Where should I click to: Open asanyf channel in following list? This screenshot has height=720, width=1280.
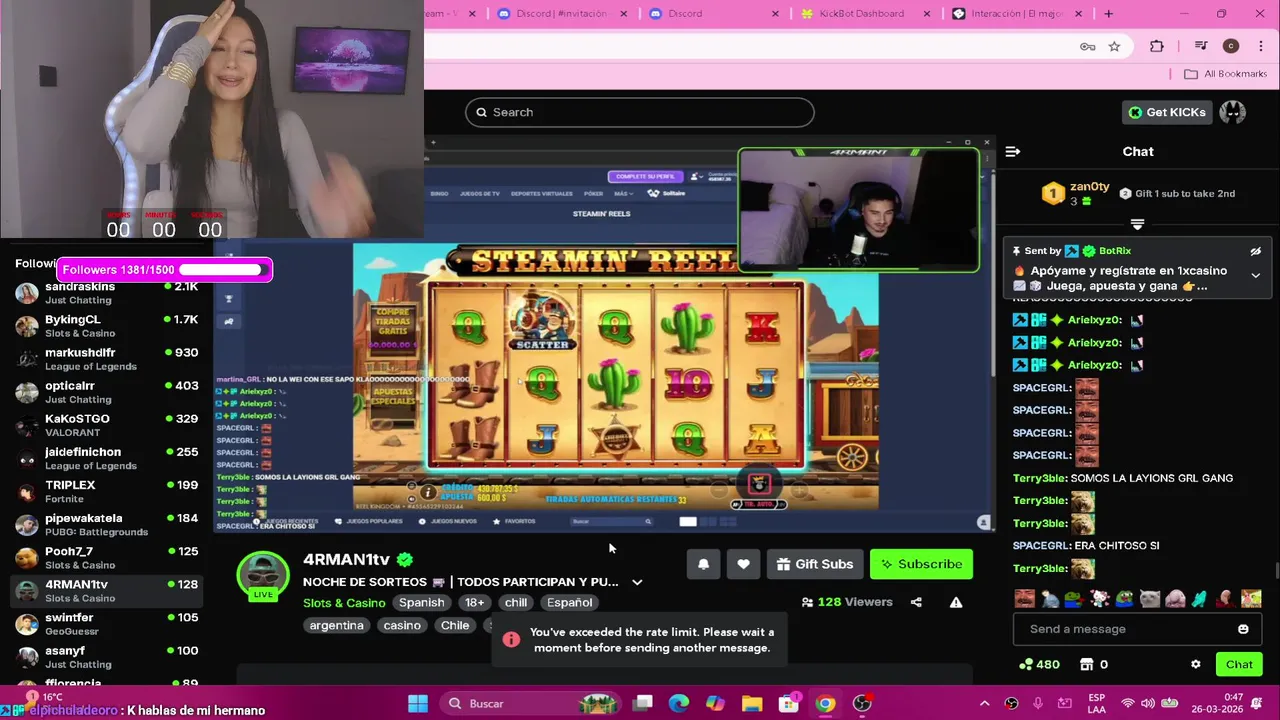[107, 656]
